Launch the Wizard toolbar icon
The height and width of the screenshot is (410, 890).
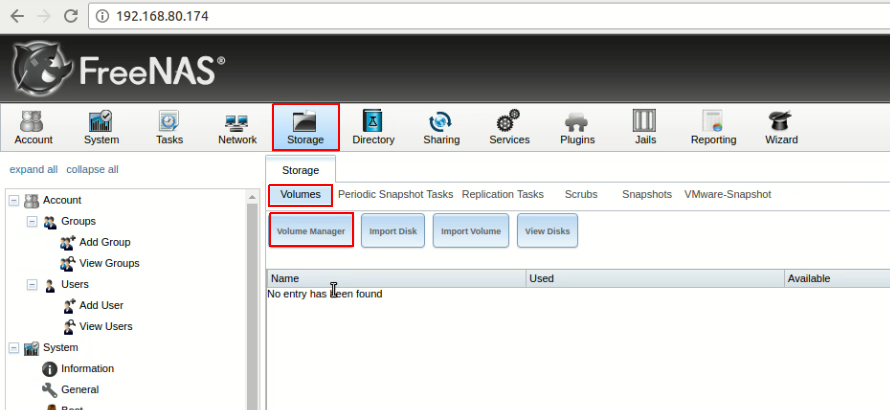click(781, 127)
